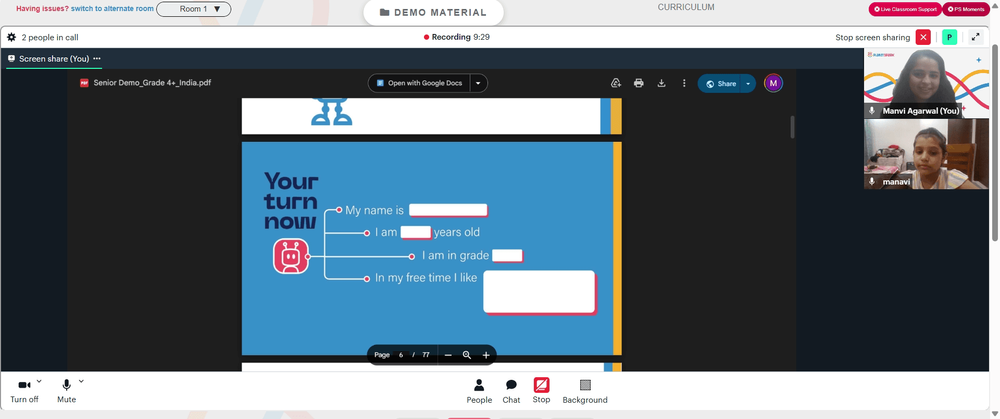
Task: Reset zoom with magnifier icon
Action: click(x=467, y=355)
